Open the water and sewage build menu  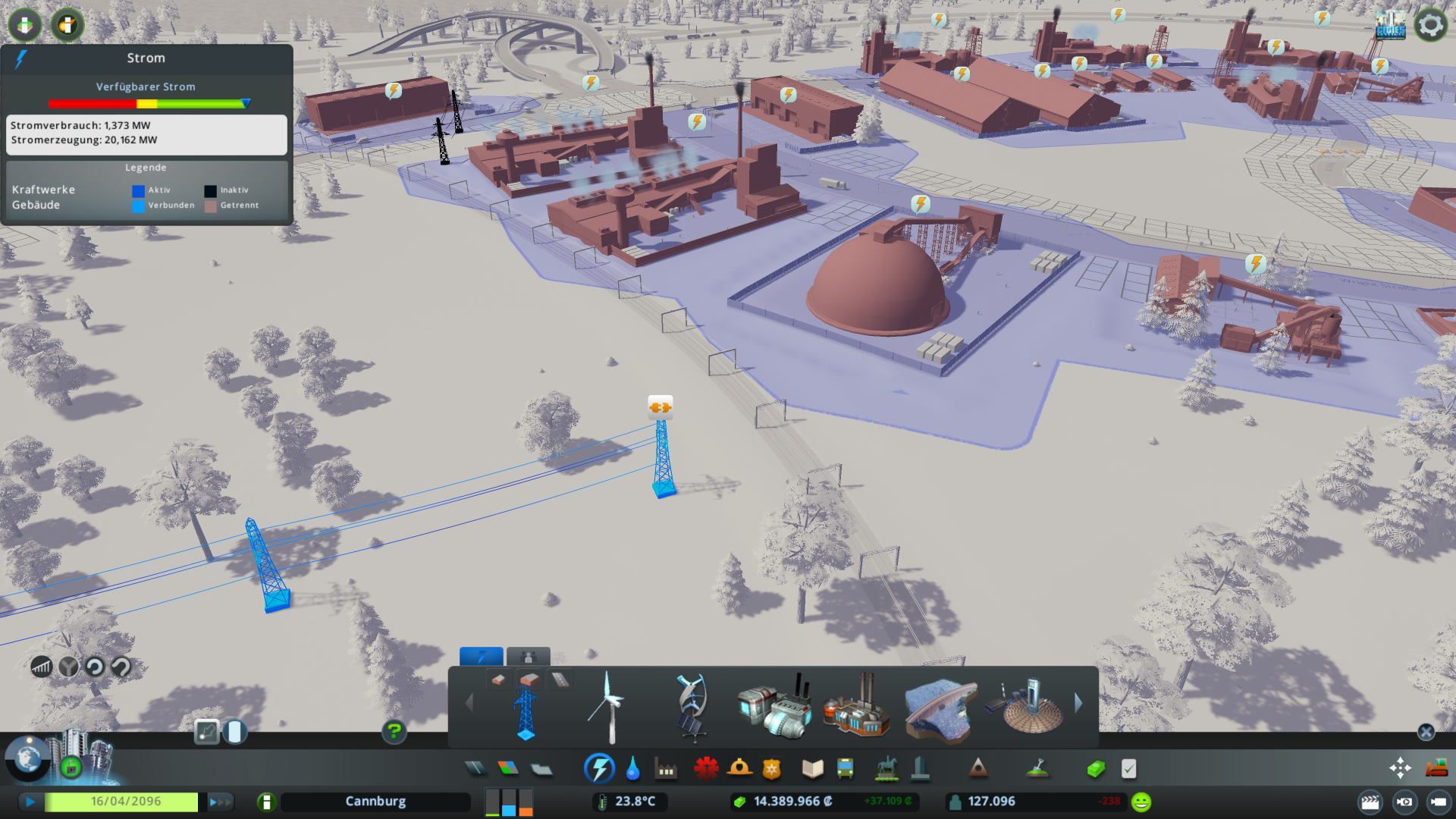632,769
